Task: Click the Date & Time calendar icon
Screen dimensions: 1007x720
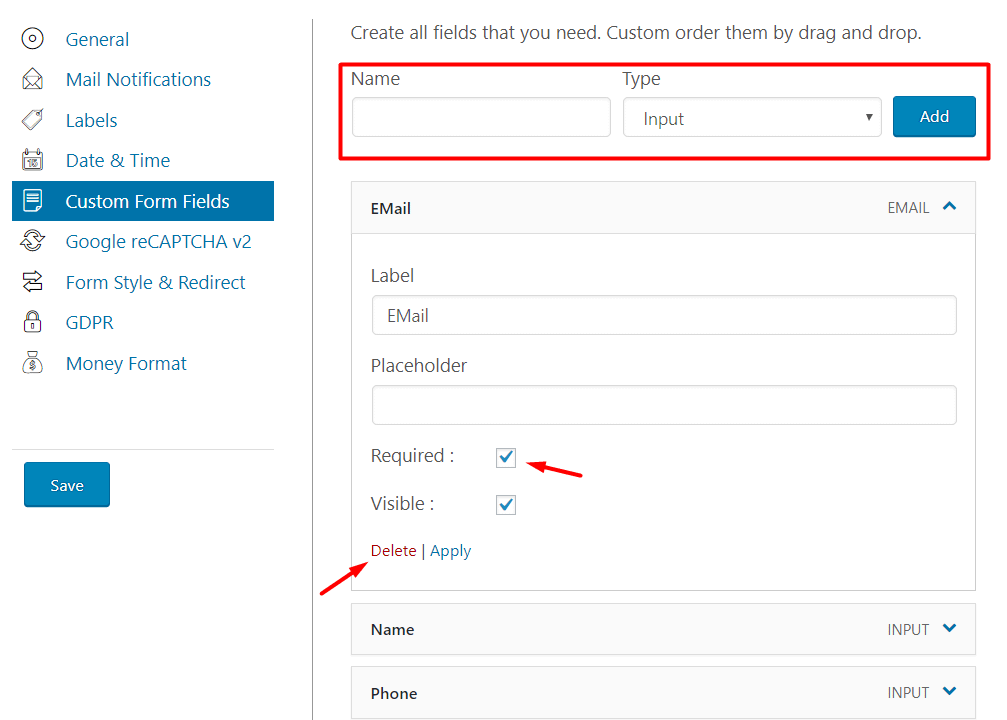Action: (x=33, y=160)
